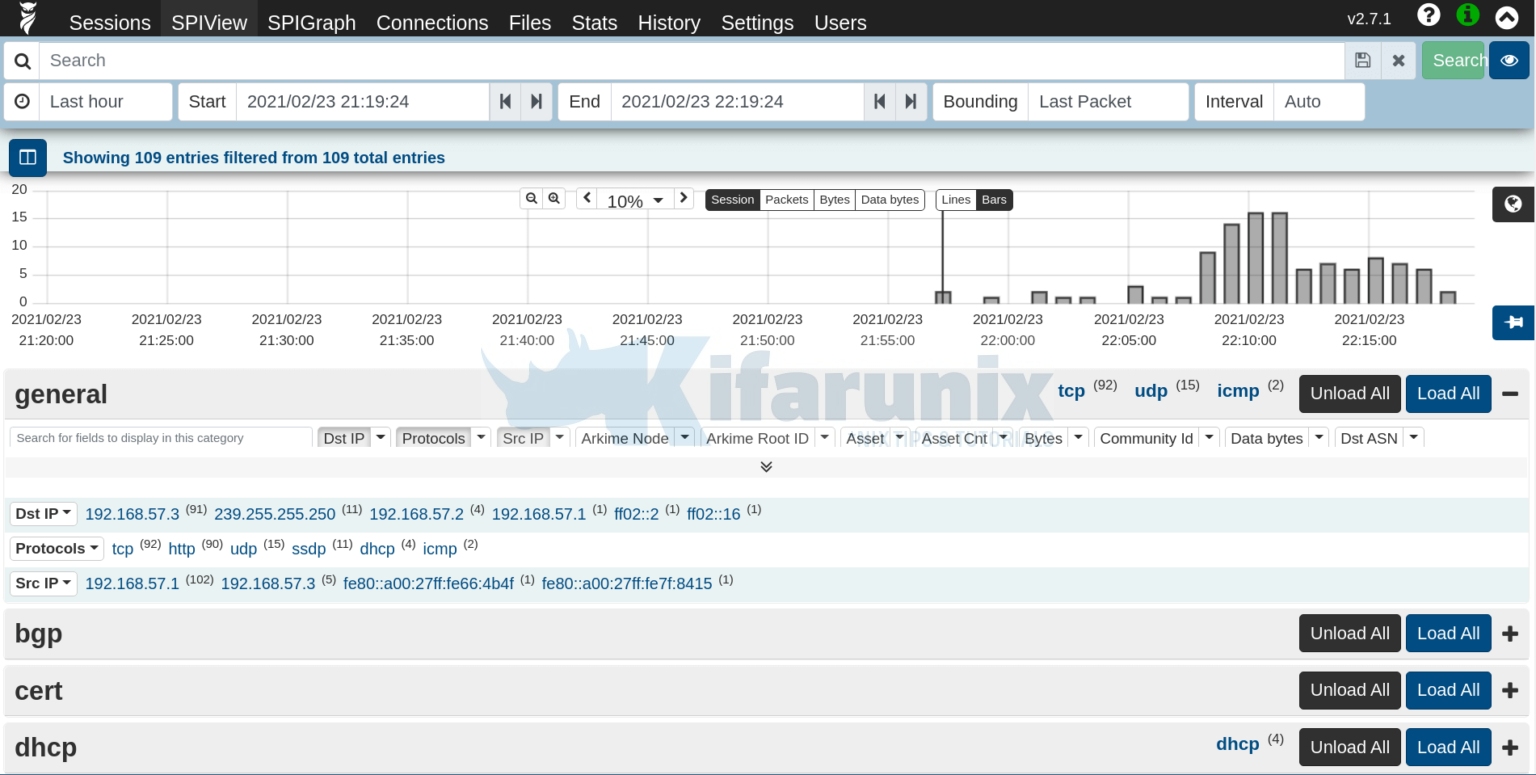The image size is (1536, 775).
Task: Zoom out the timeline with magnifier icon
Action: [531, 198]
